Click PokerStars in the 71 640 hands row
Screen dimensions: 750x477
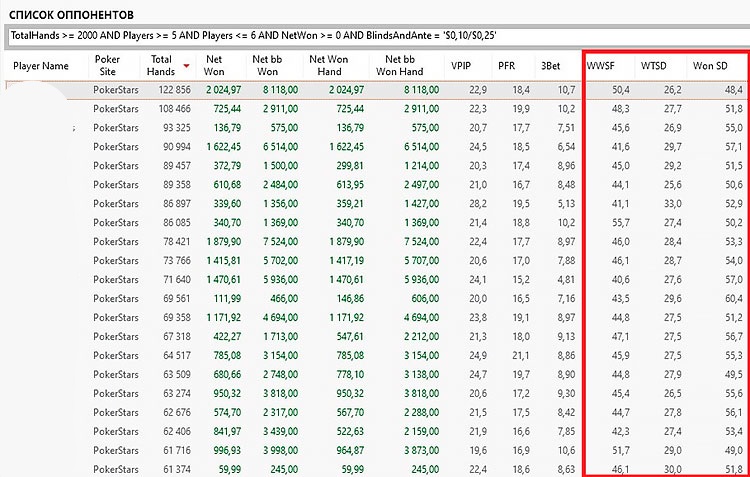116,279
